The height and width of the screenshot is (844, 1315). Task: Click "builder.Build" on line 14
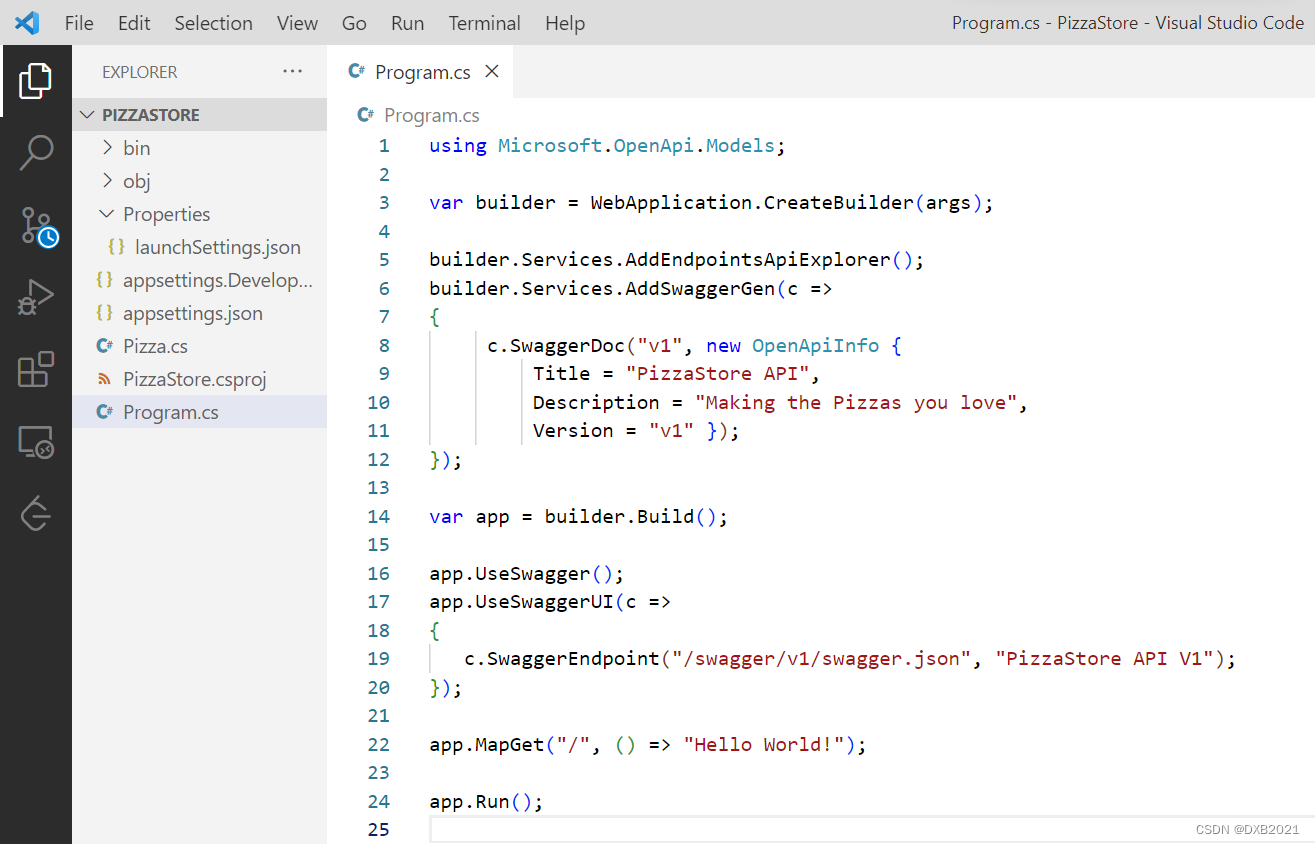(618, 517)
